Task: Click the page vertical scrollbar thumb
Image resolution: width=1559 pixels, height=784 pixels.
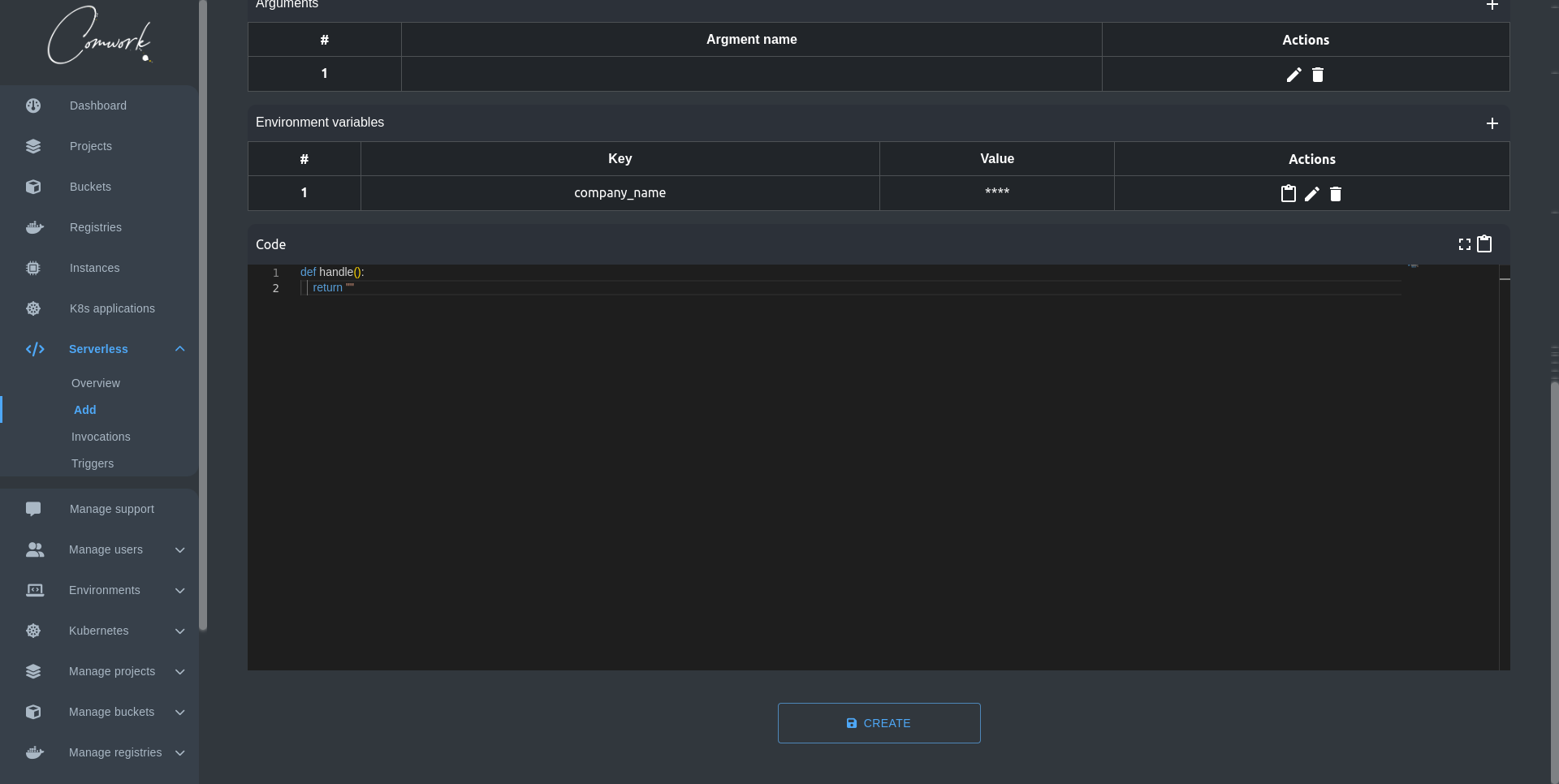Action: (x=1554, y=581)
